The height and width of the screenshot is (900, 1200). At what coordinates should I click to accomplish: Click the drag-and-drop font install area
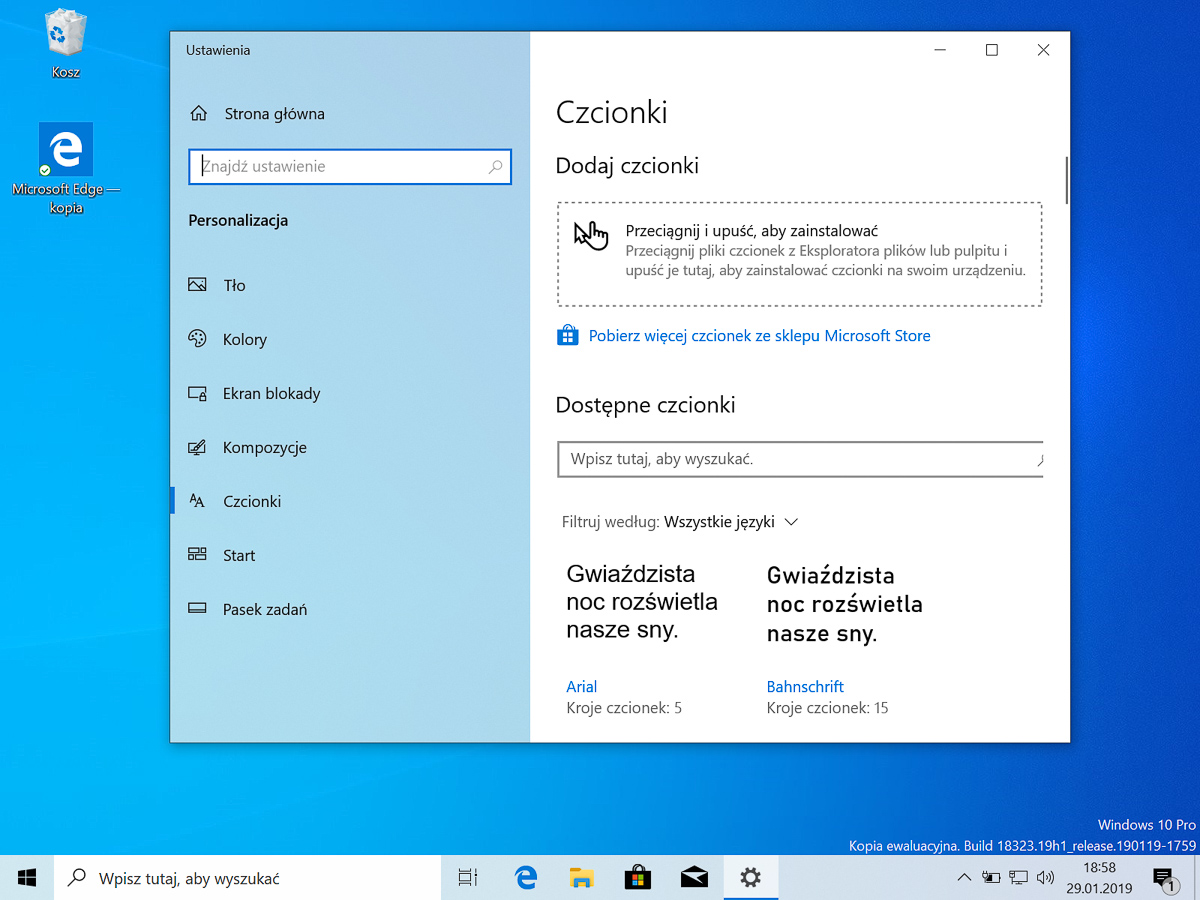coord(799,254)
